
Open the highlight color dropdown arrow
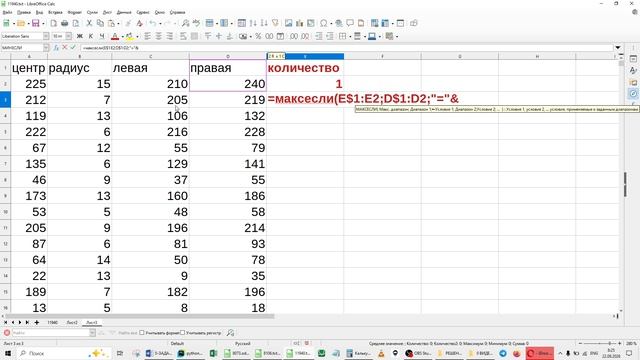[137, 36]
